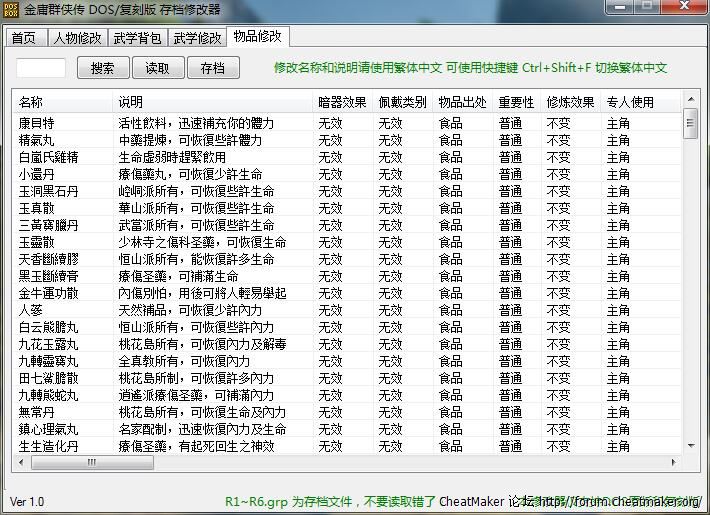Go to the 武学修改 tab

point(196,39)
